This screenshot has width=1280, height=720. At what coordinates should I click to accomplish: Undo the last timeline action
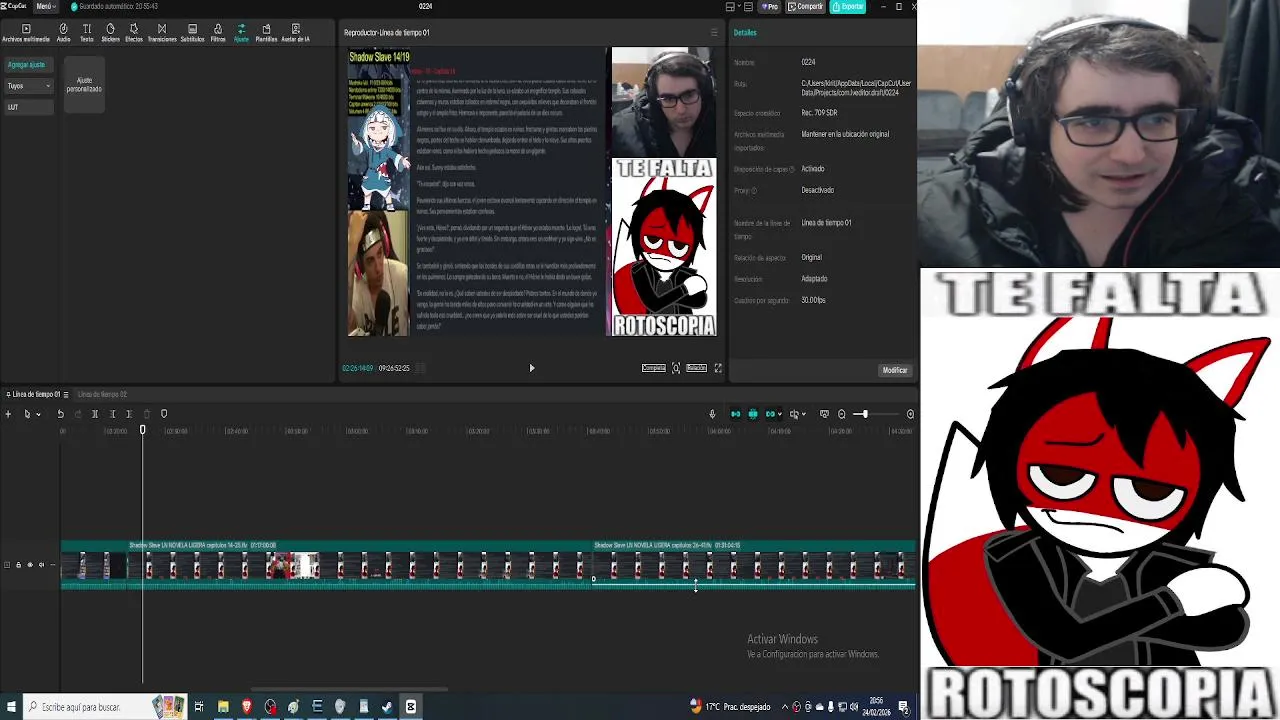[60, 414]
